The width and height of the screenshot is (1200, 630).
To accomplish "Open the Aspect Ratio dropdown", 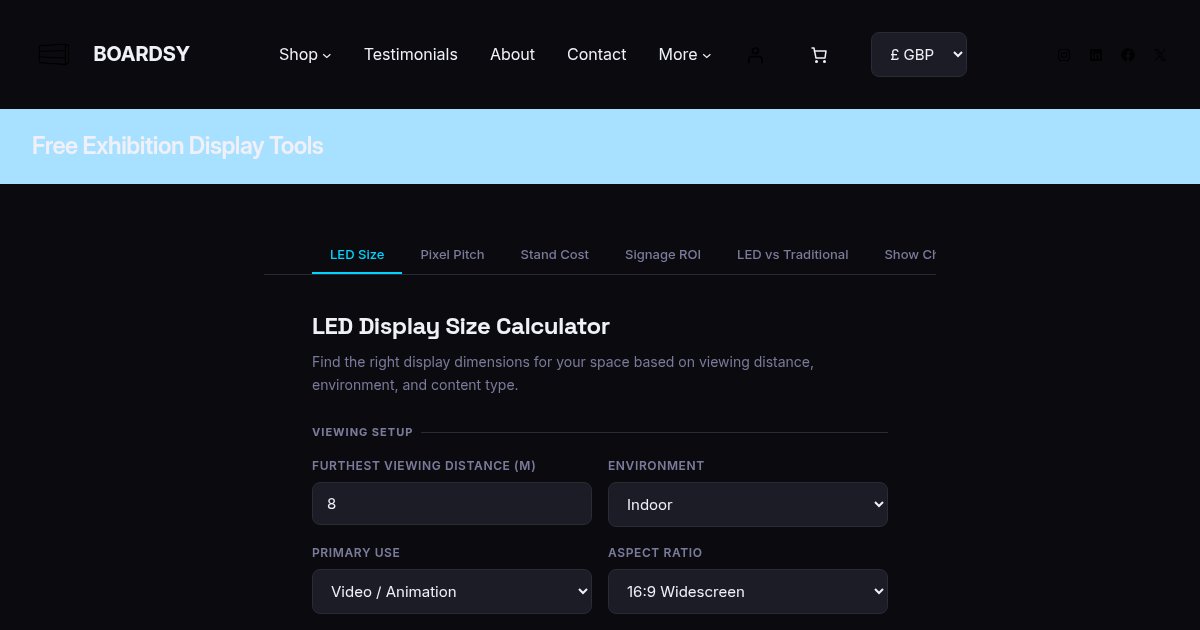I will point(748,591).
